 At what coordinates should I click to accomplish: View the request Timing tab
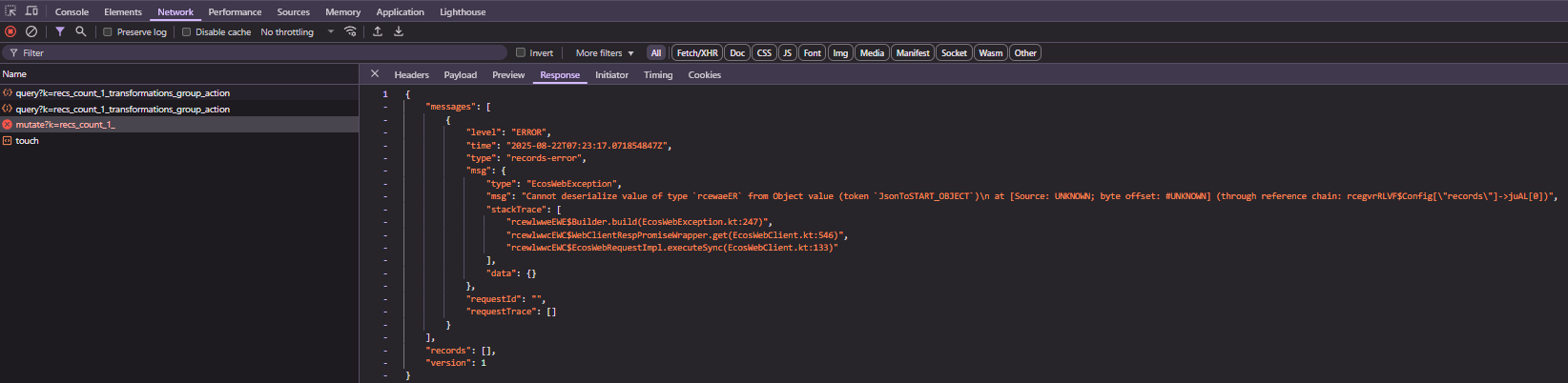(658, 75)
